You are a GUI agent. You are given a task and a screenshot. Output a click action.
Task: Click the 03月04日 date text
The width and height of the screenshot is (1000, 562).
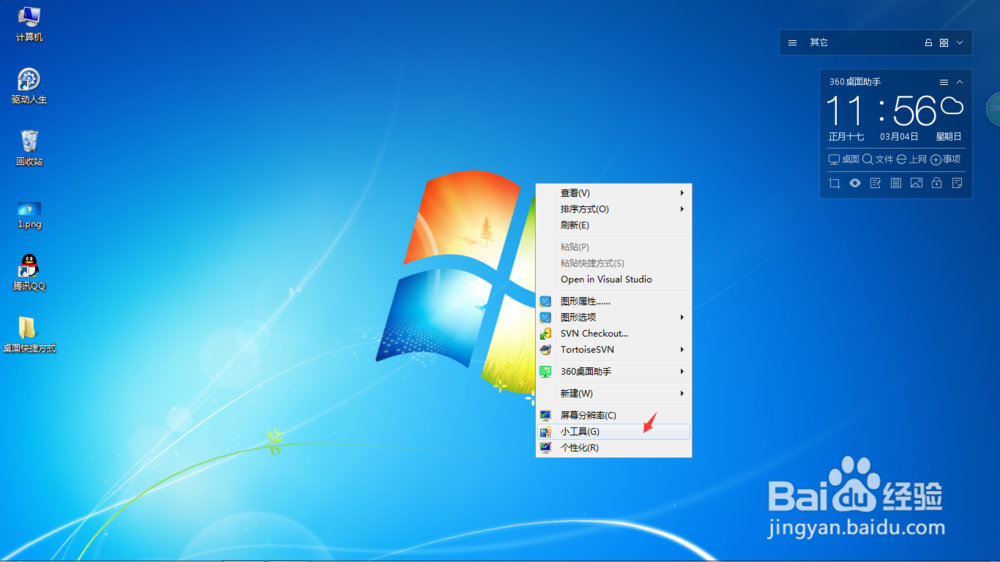coord(899,137)
